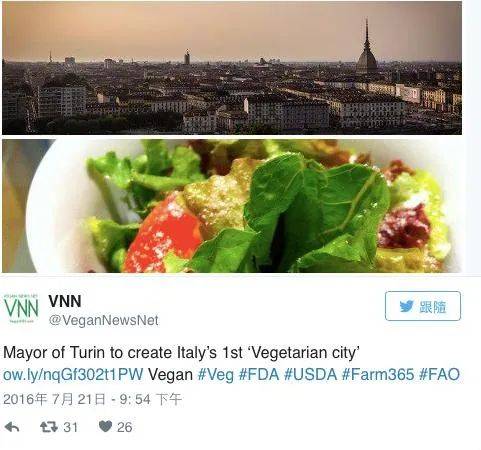This screenshot has width=481, height=450.
Task: Click the tweet text about Mayor of Turin
Action: click(181, 353)
